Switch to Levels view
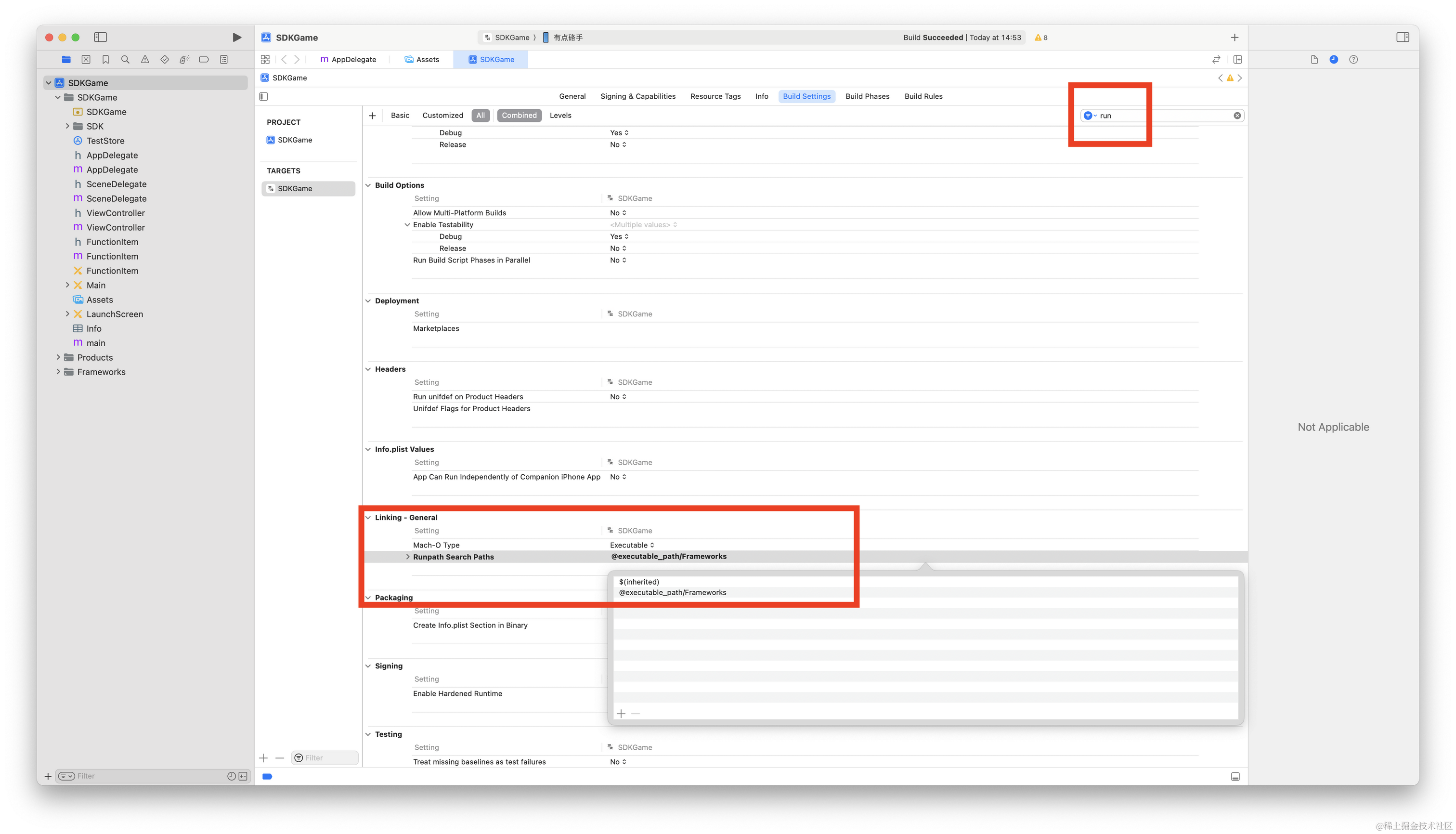Image resolution: width=1456 pixels, height=834 pixels. pos(560,116)
